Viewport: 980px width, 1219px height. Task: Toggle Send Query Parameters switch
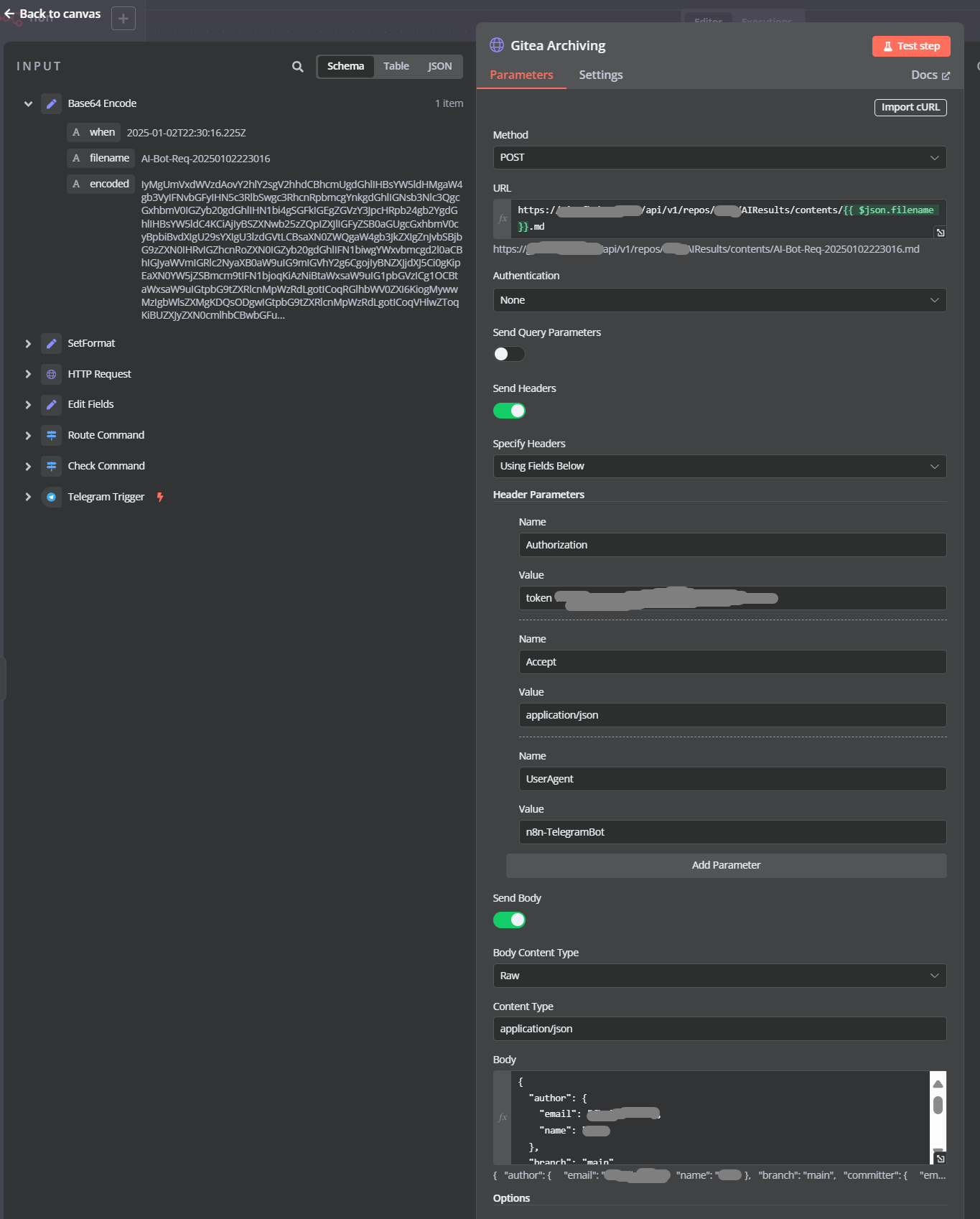[509, 354]
